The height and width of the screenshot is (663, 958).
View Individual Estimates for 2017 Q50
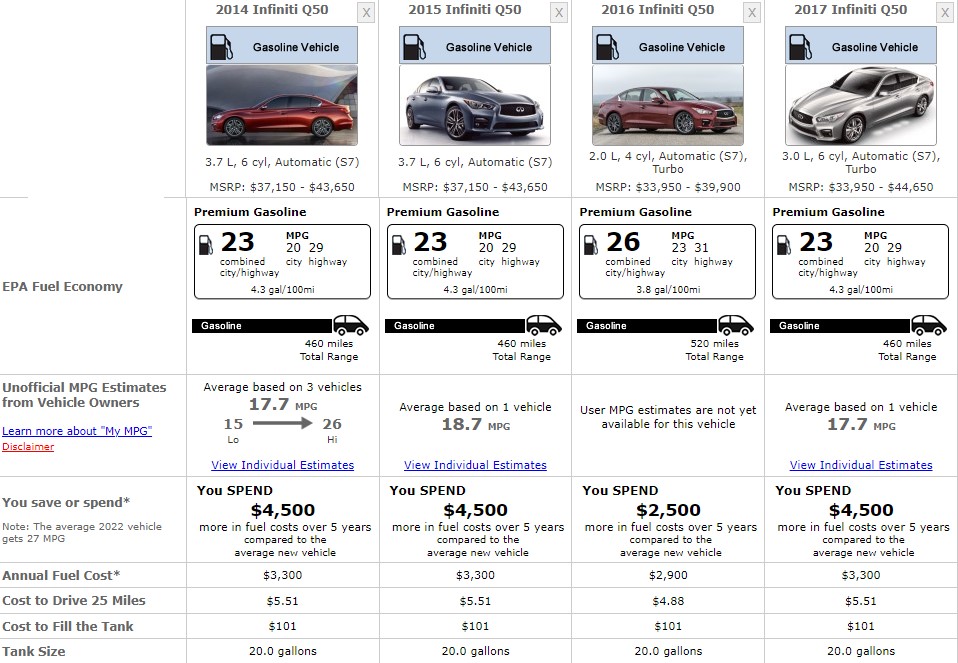861,465
